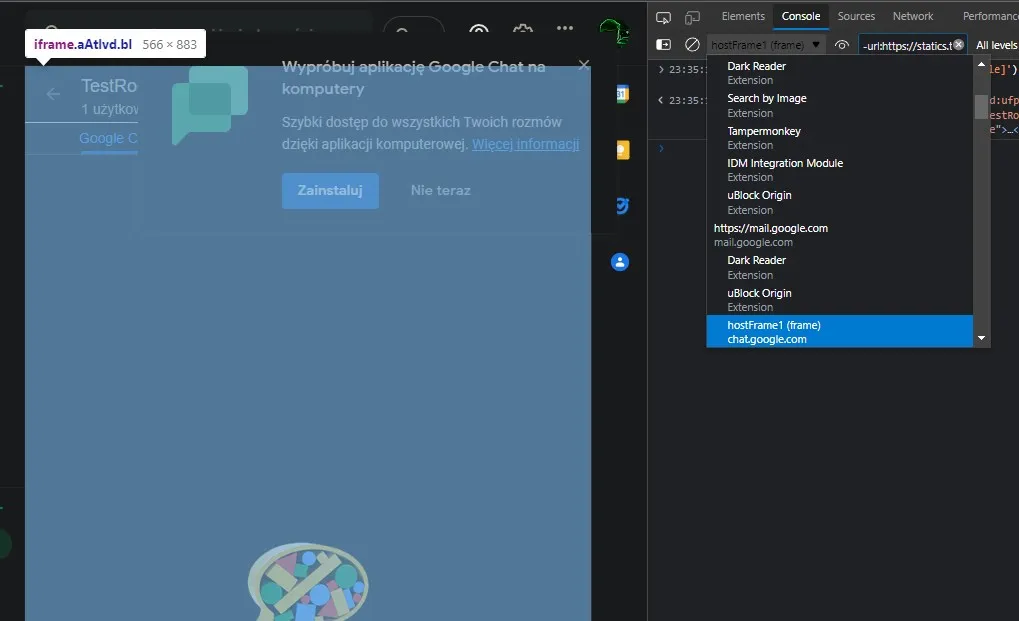
Task: Open Google Tasks side panel icon
Action: click(x=622, y=206)
